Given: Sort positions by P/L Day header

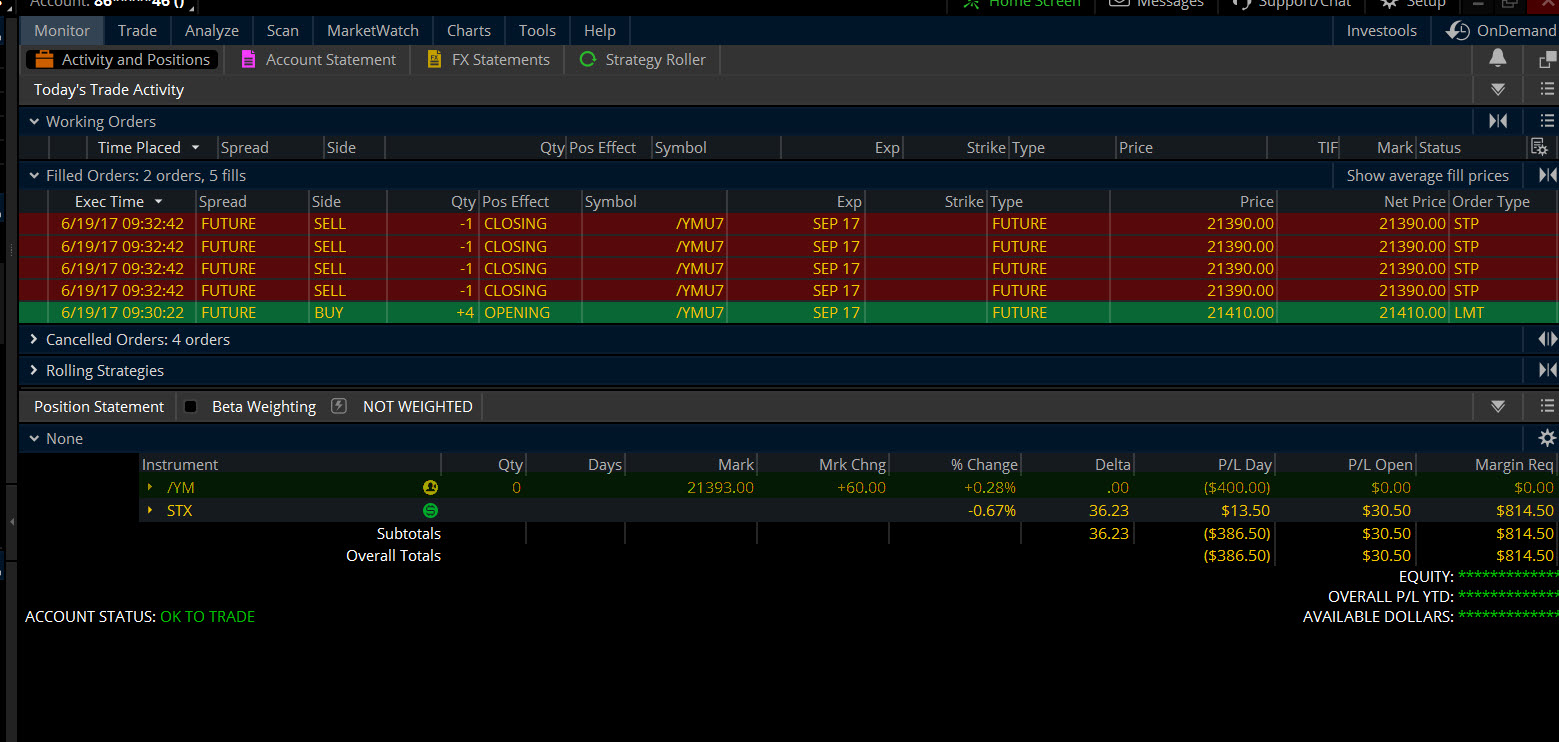Looking at the screenshot, I should 1245,464.
